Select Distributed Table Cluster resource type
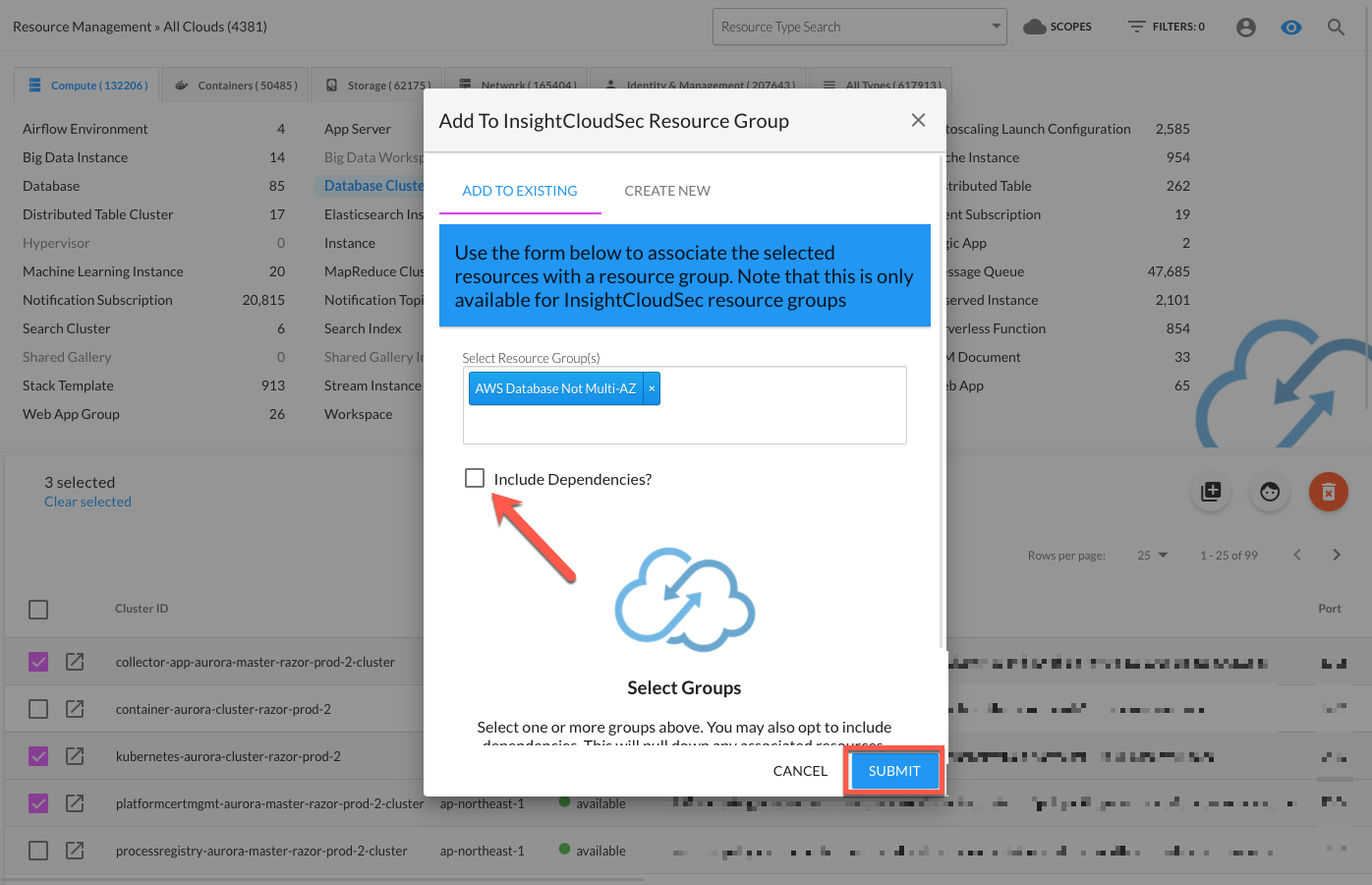 pyautogui.click(x=98, y=214)
